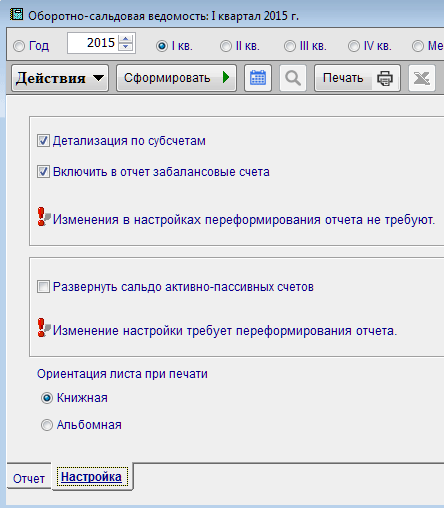Click the report window title icon
This screenshot has width=444, height=508.
click(16, 15)
